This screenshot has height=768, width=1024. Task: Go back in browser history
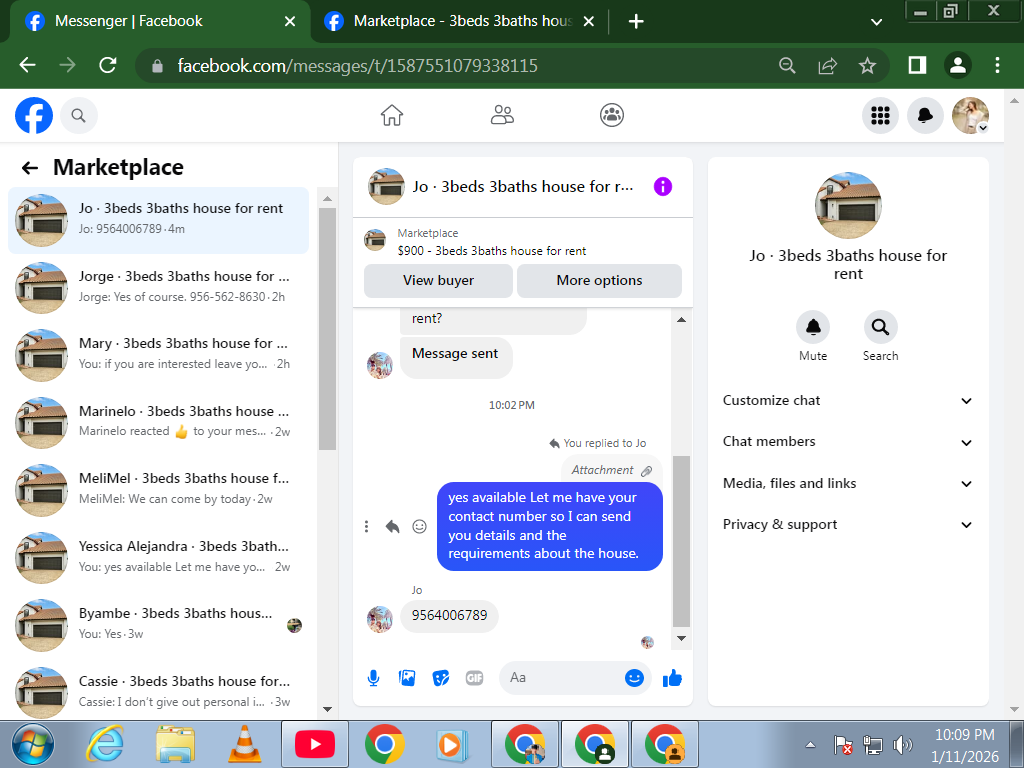(27, 65)
